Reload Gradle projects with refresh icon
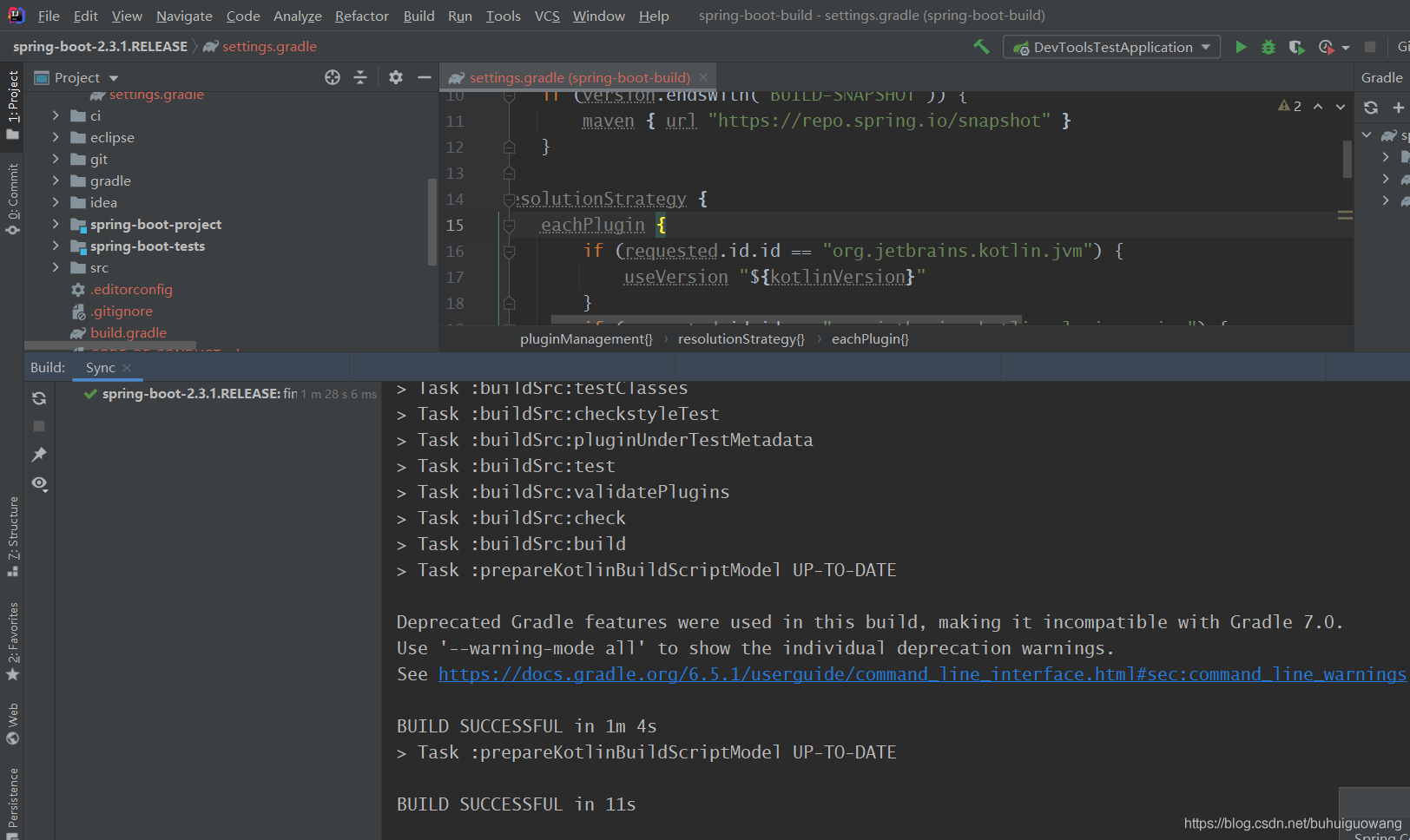Image resolution: width=1410 pixels, height=840 pixels. click(x=1371, y=108)
